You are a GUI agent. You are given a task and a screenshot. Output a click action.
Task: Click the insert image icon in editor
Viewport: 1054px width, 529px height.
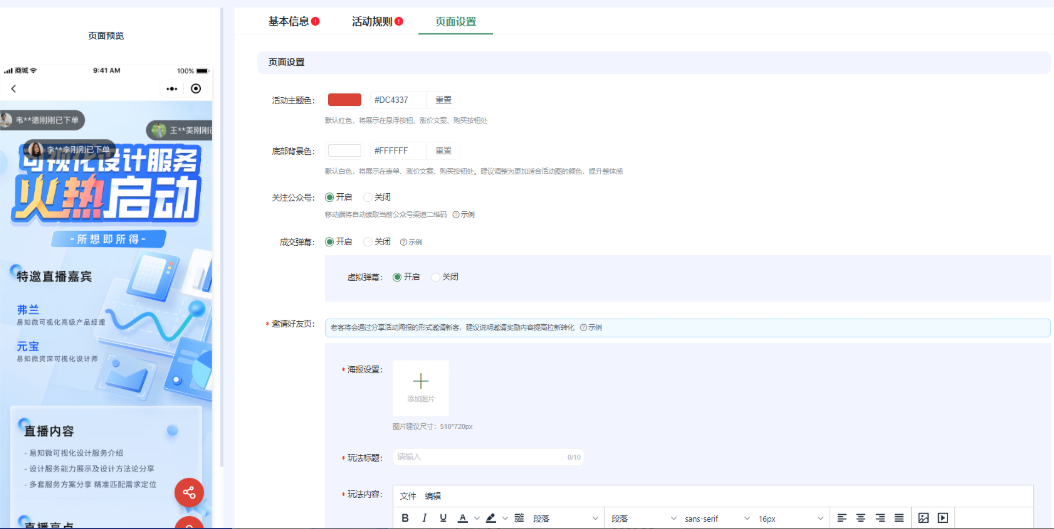[x=923, y=518]
